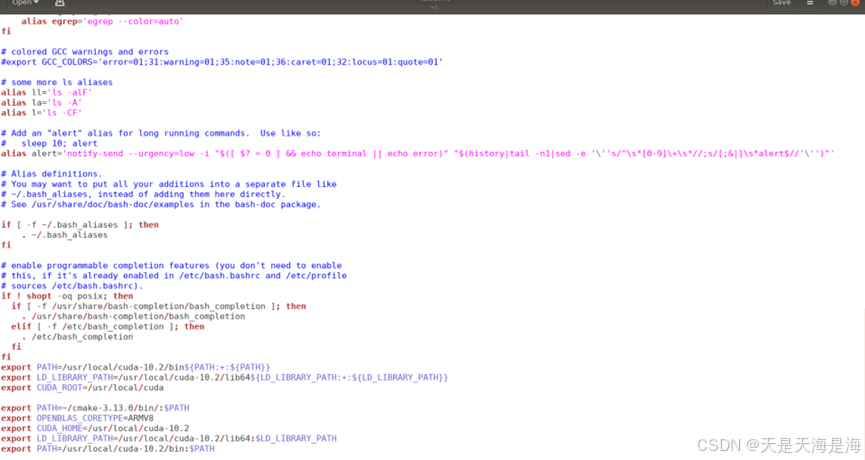
Task: Click the line 'export CUDA_ROOT=/usr/local/cuda'
Action: (x=82, y=388)
